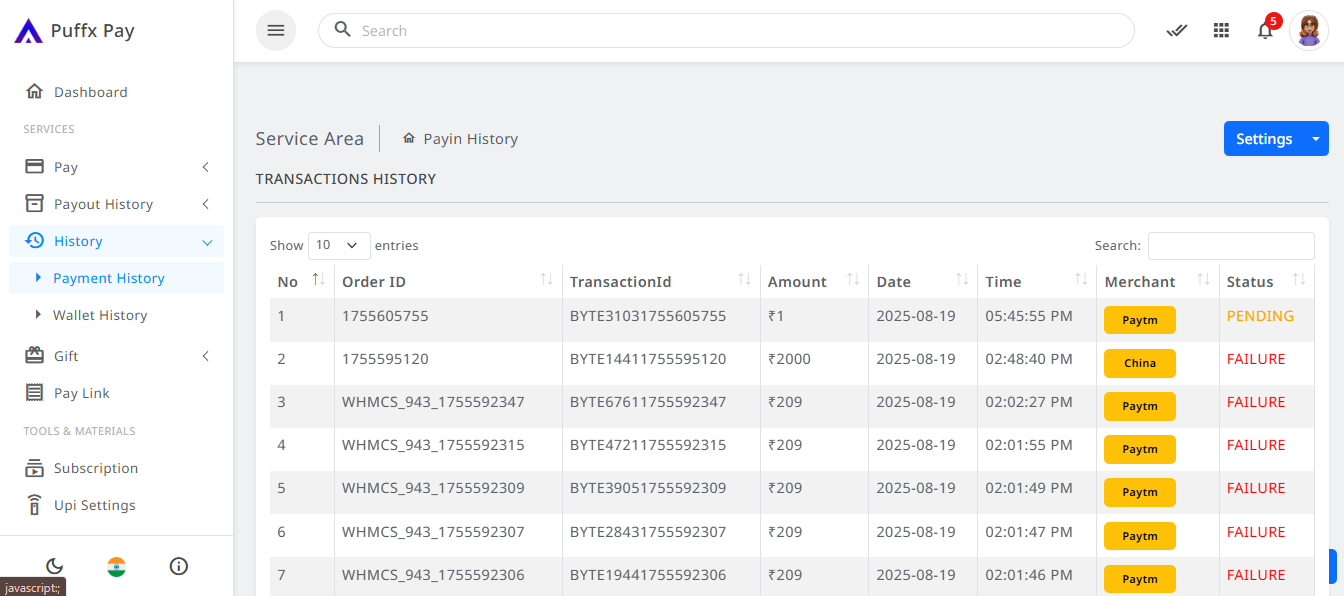Screen dimensions: 1344x596
Task: Select transaction ID BYTE31031755605755
Action: point(648,316)
